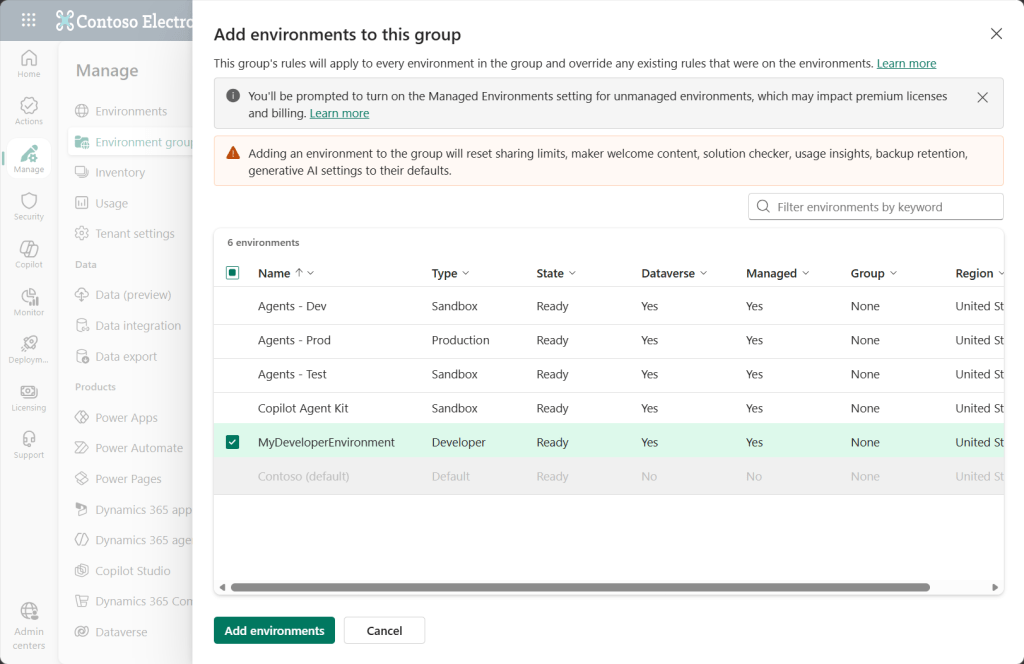This screenshot has width=1024, height=664.
Task: Open the app launcher waffle icon
Action: [29, 20]
